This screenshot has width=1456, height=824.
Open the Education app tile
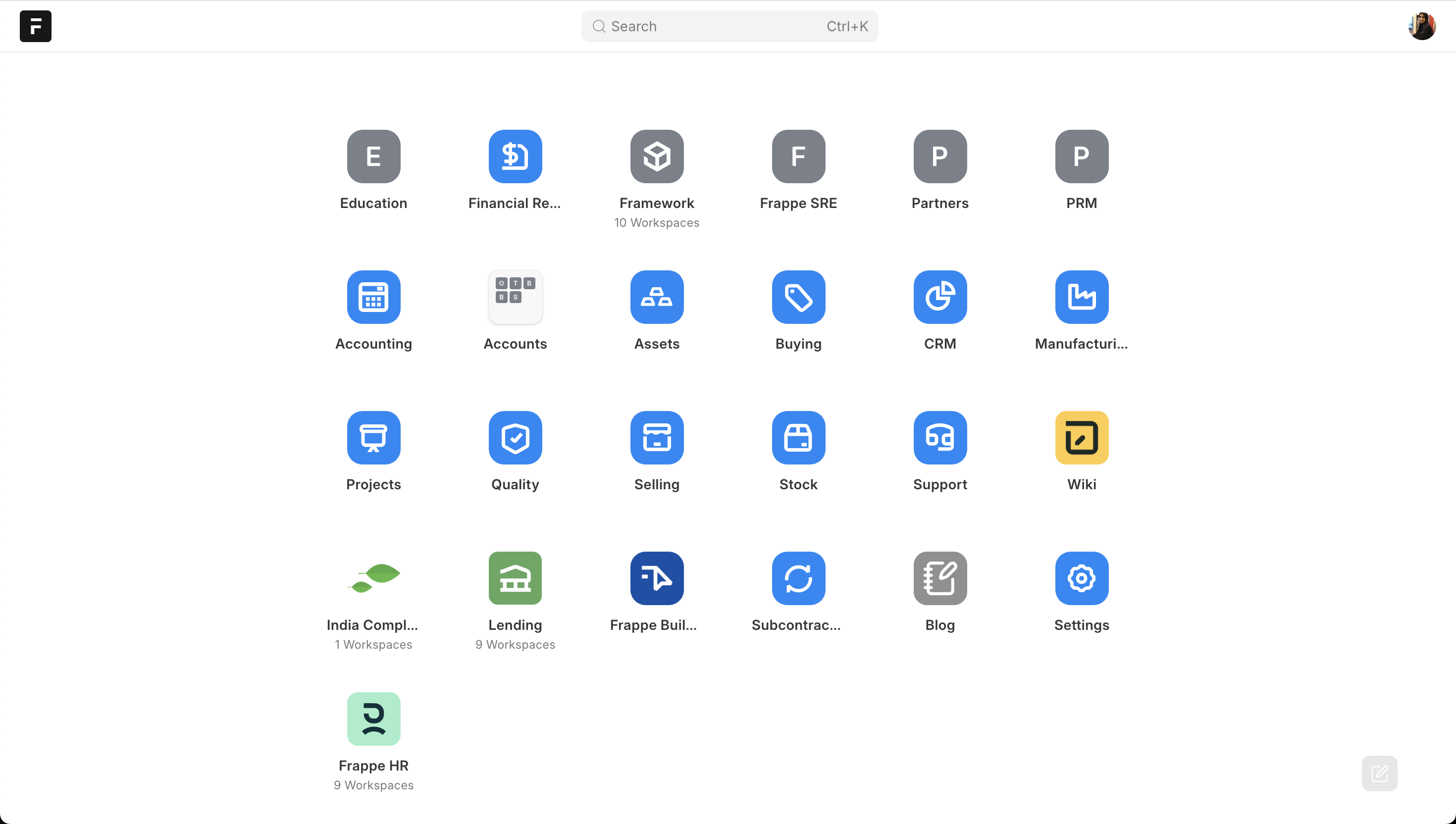373,157
